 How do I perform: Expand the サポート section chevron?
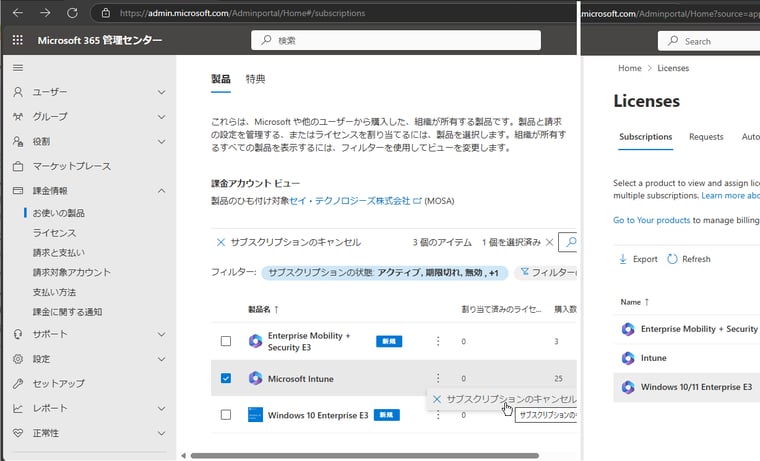[x=161, y=334]
